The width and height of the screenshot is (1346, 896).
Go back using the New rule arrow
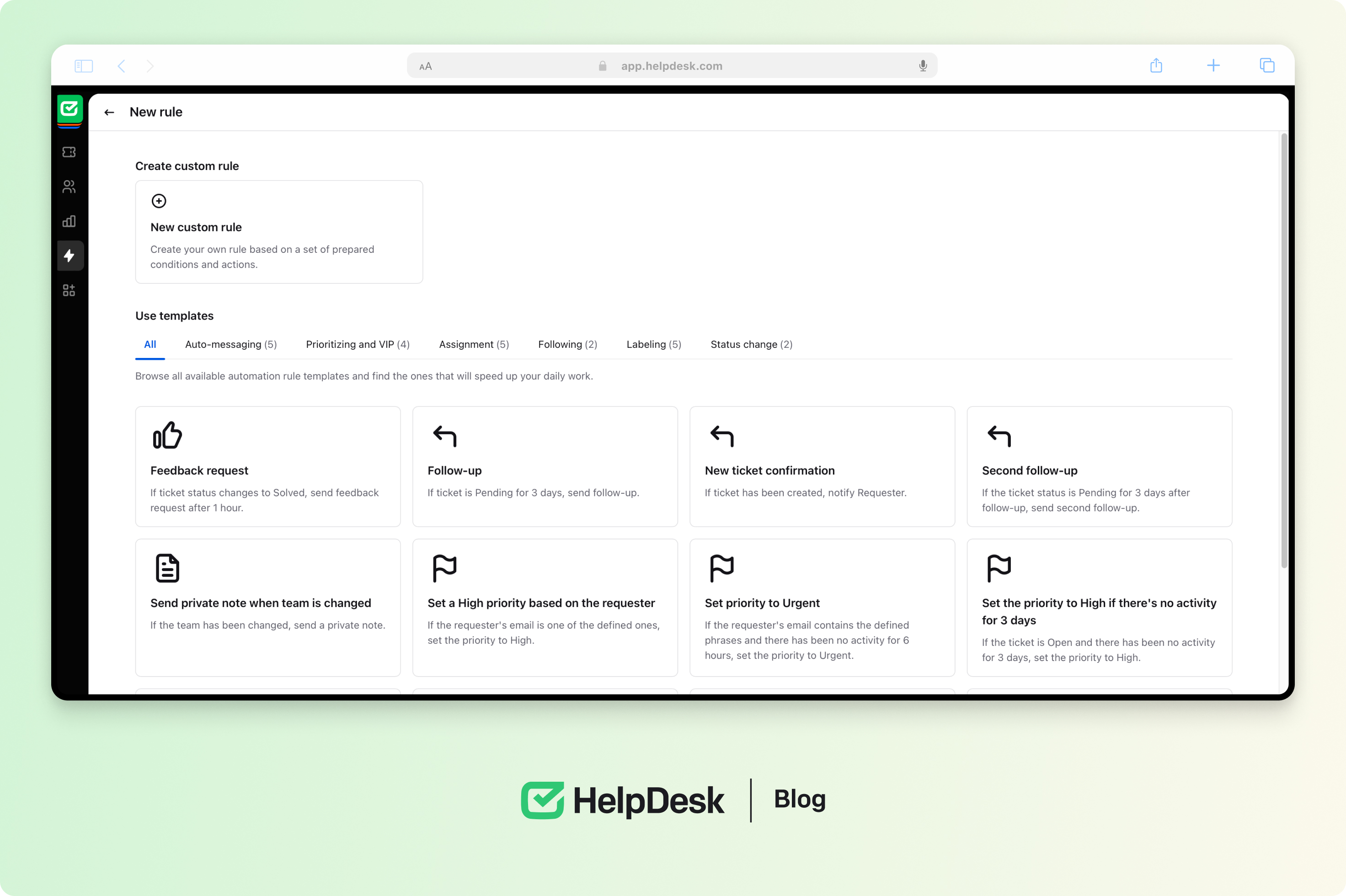(x=109, y=112)
